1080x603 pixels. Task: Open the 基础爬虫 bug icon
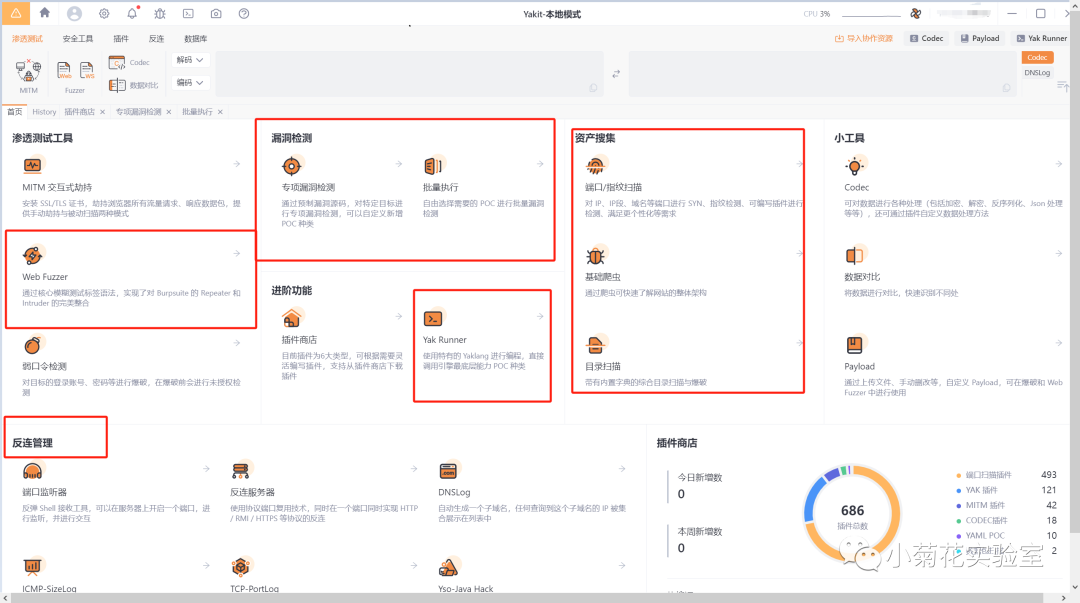(x=595, y=256)
